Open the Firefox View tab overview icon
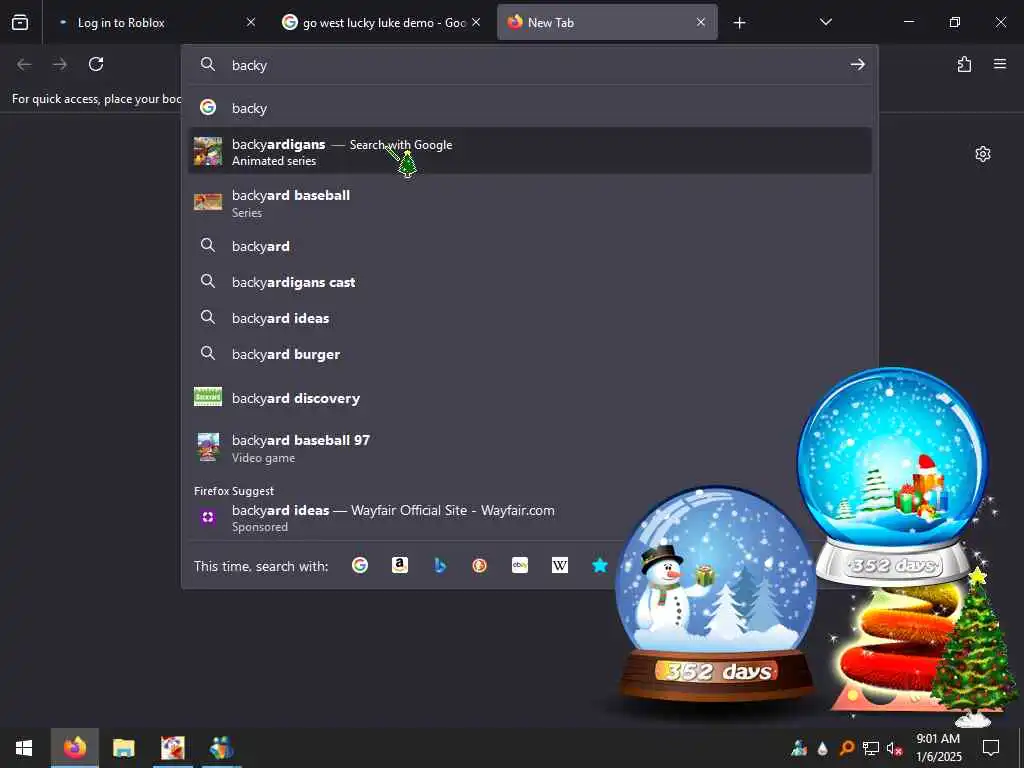 coord(20,22)
